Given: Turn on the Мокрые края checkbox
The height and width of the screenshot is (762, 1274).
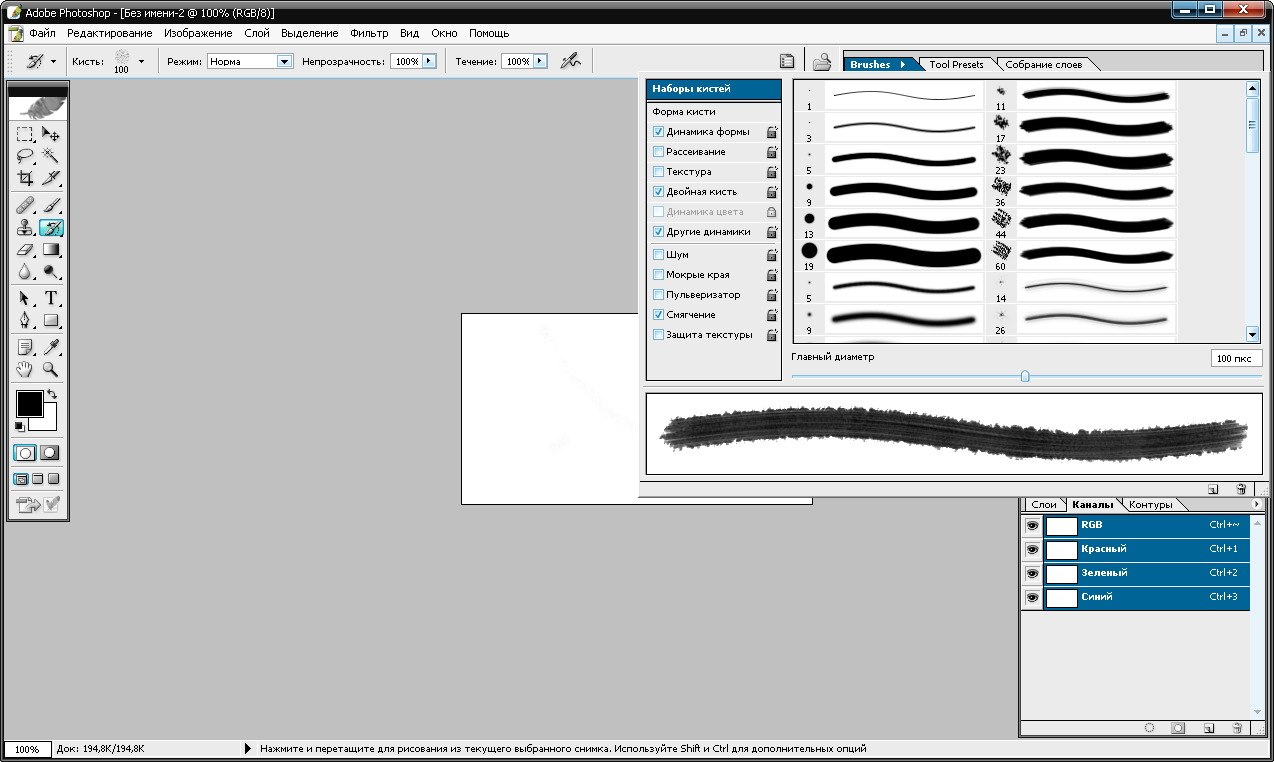Looking at the screenshot, I should [658, 275].
